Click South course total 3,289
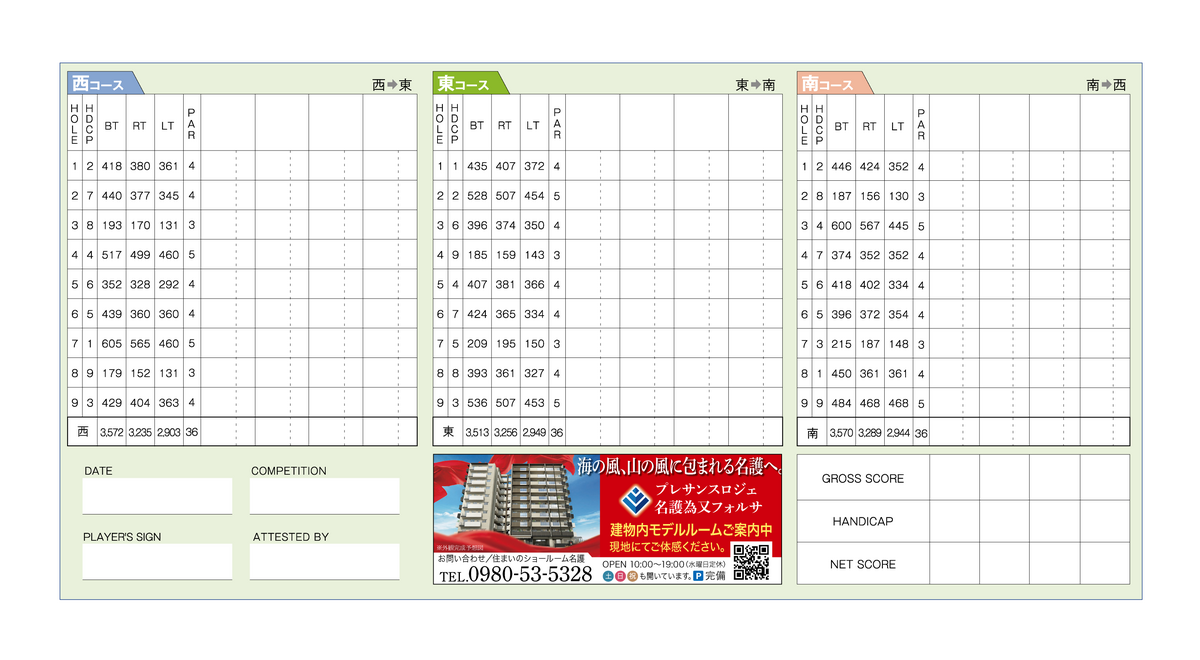Image resolution: width=1200 pixels, height=660 pixels. (870, 434)
